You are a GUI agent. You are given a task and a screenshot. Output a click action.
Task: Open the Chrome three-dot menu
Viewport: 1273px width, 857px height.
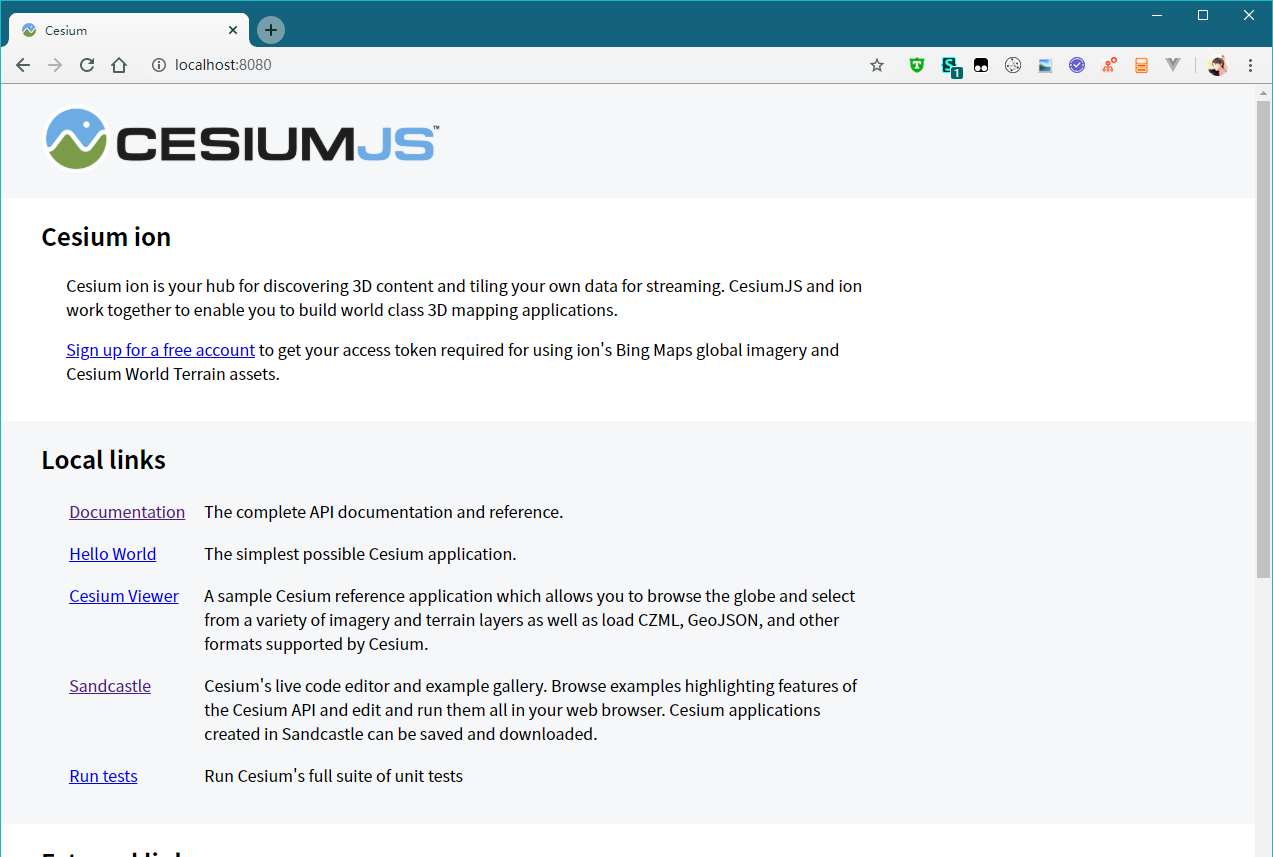pos(1250,65)
